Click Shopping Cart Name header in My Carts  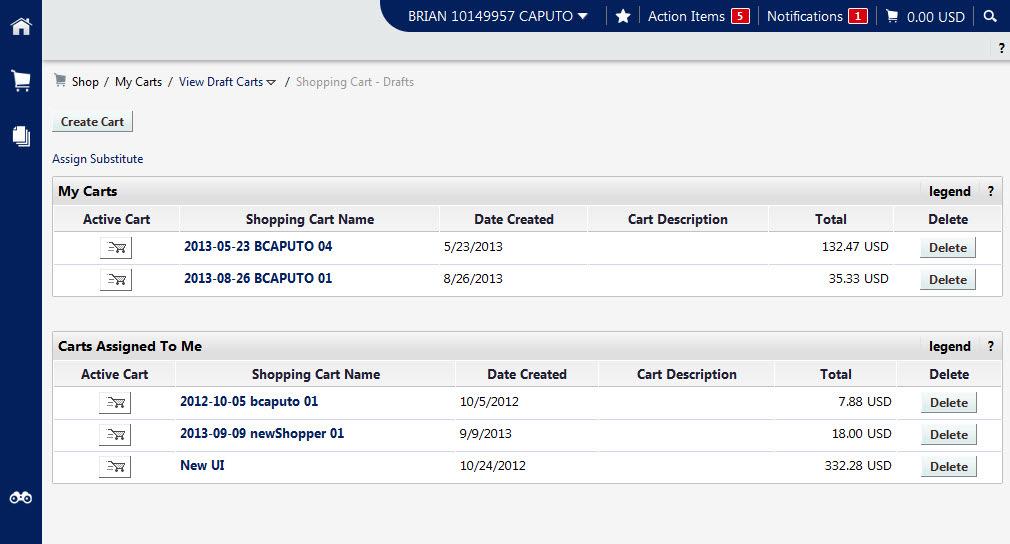310,220
